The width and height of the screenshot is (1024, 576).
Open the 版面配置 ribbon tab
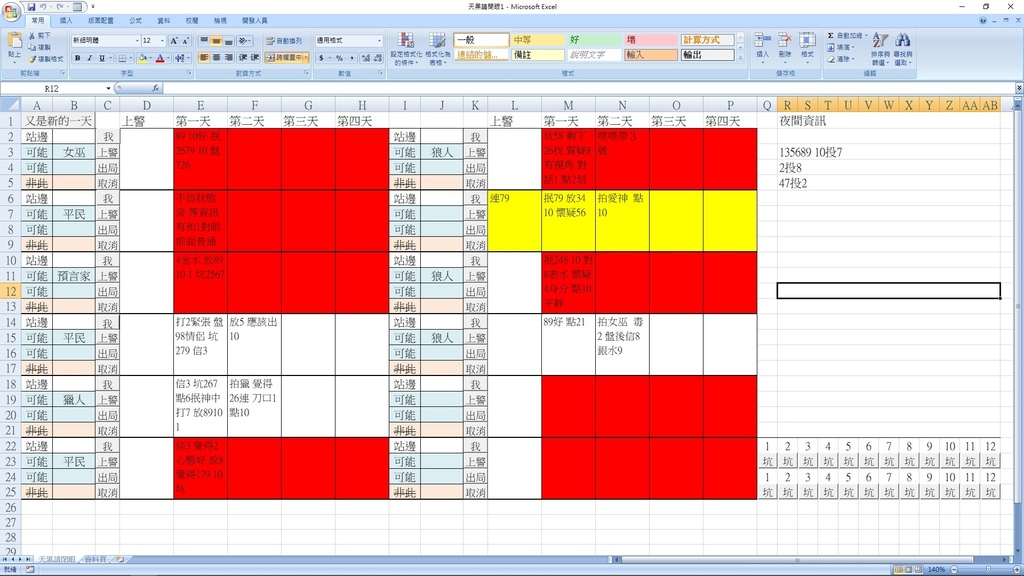point(101,20)
